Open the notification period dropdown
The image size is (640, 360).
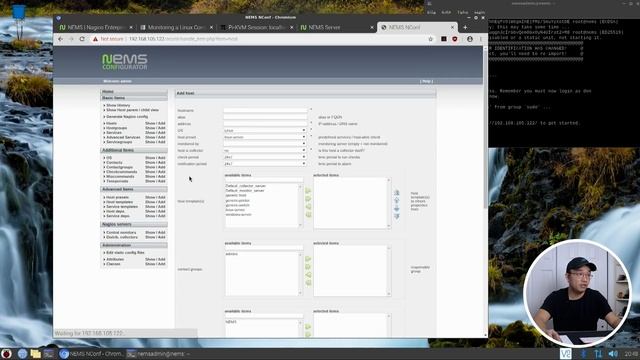point(265,164)
